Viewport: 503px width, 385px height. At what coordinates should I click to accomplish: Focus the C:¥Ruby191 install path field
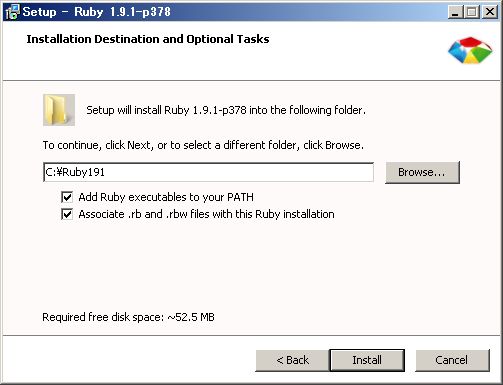[x=208, y=172]
